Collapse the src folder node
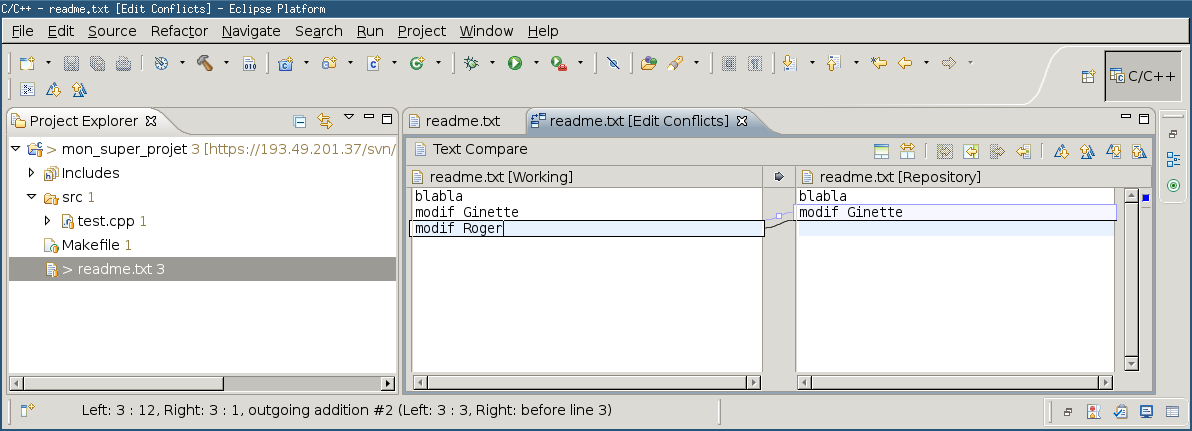Image resolution: width=1192 pixels, height=431 pixels. (31, 197)
